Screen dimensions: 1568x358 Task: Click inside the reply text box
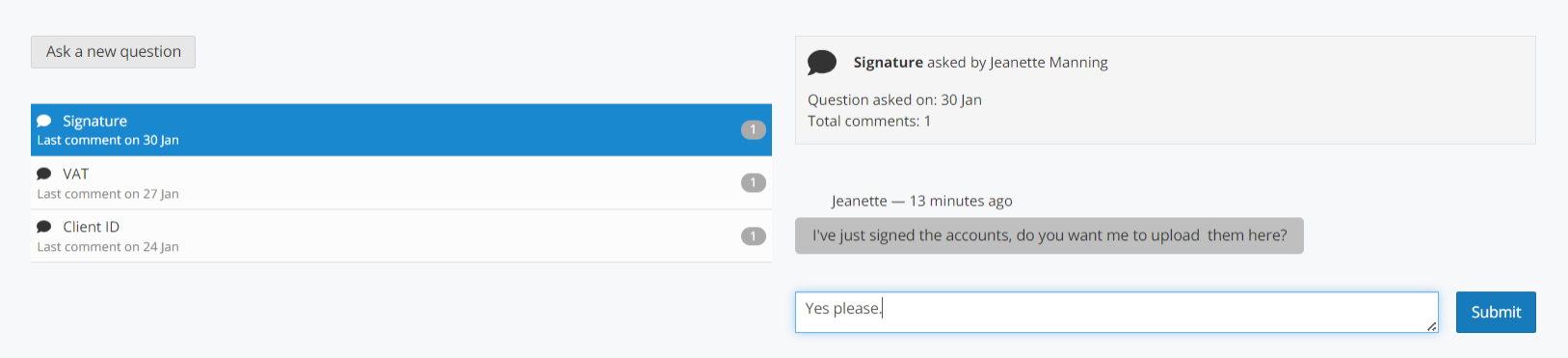click(1116, 312)
